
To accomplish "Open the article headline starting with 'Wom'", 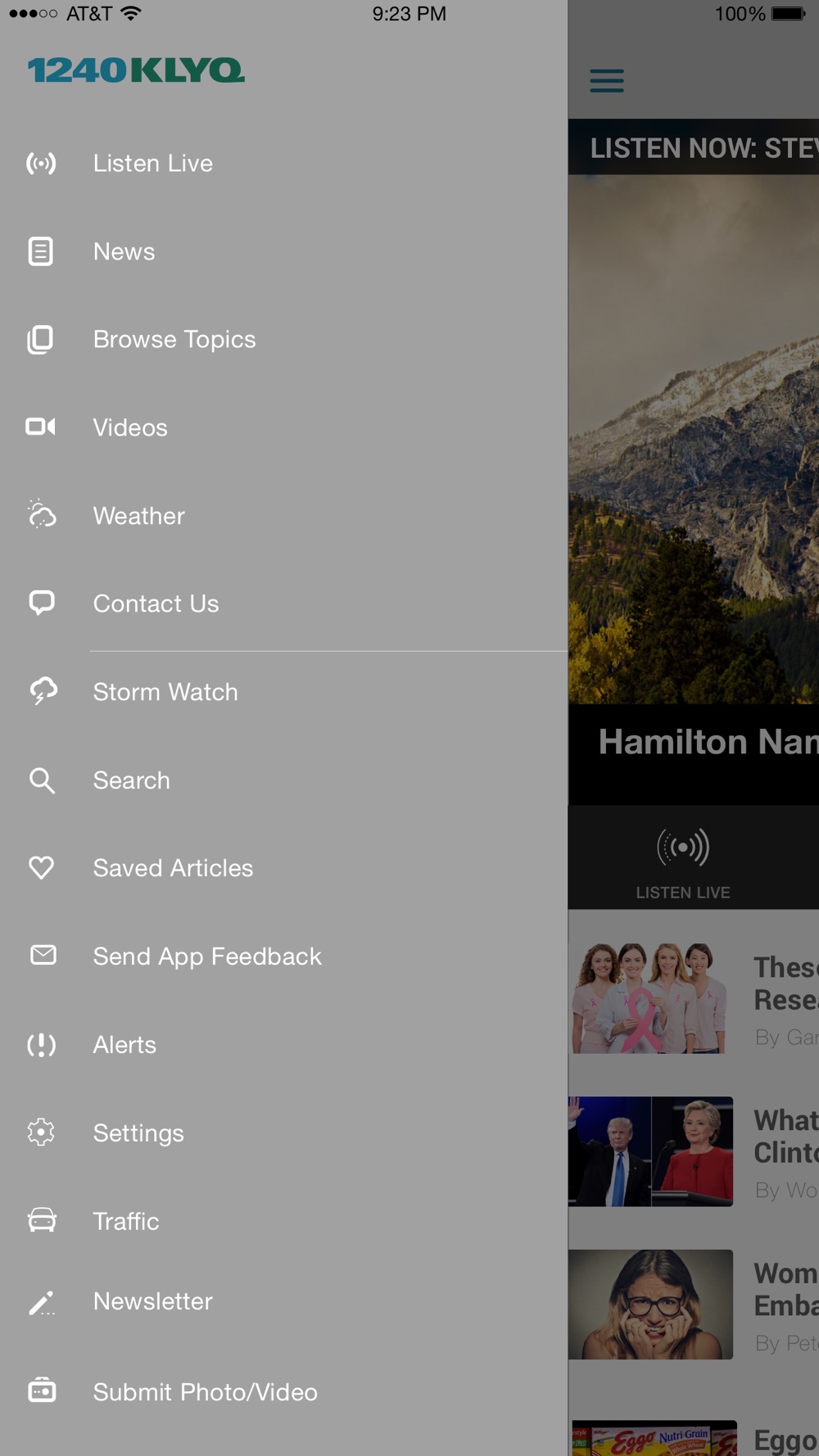I will tap(786, 1290).
